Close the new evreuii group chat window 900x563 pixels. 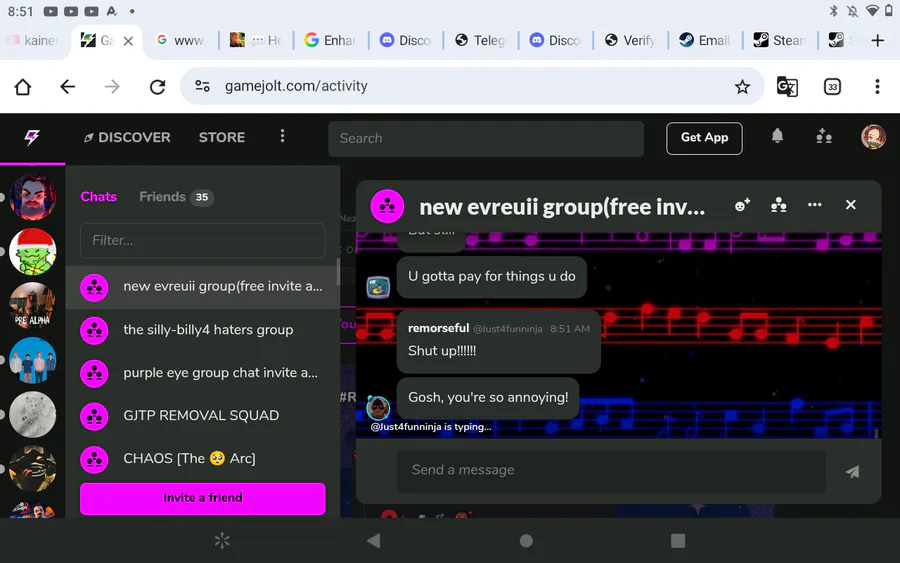(851, 205)
